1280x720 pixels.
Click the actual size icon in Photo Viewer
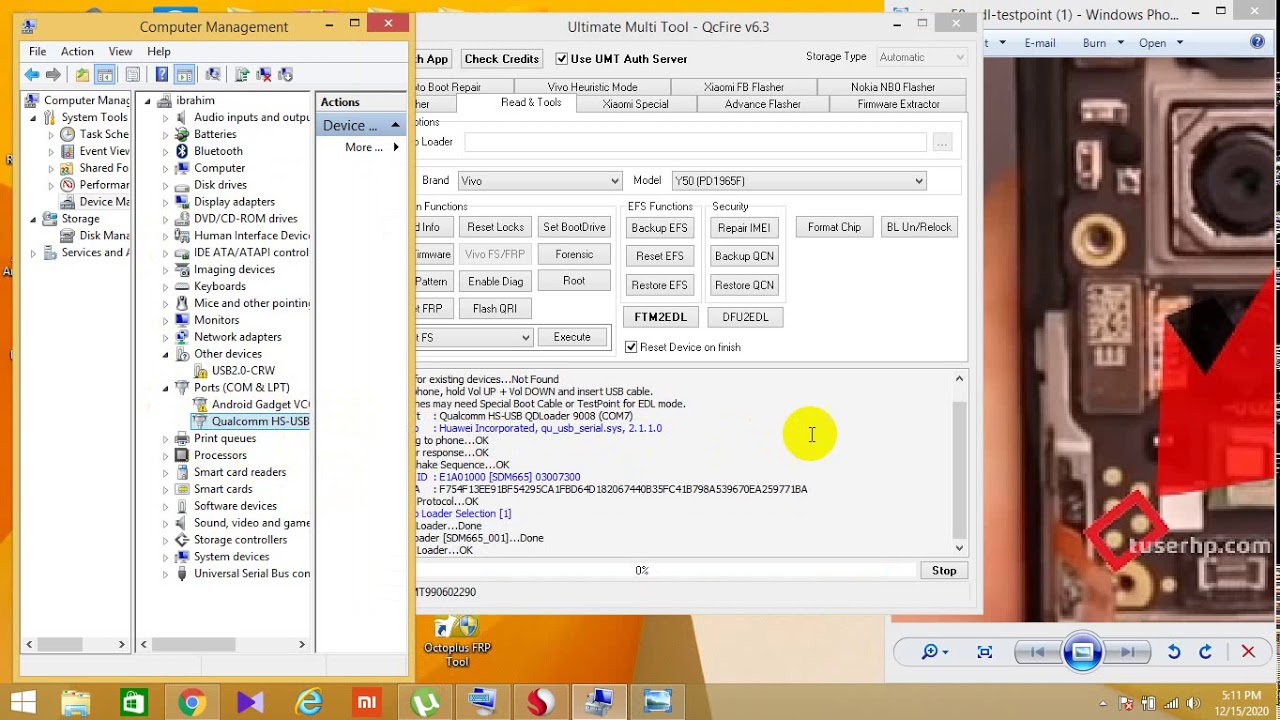pyautogui.click(x=985, y=652)
